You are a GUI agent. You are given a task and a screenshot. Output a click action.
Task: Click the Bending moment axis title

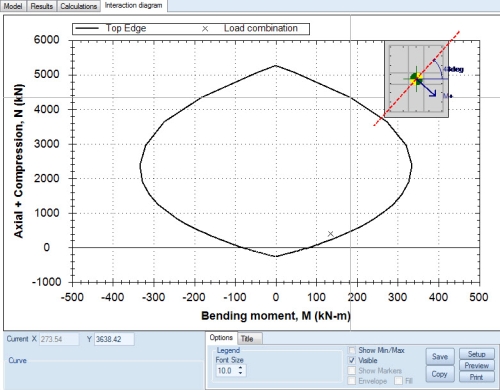pyautogui.click(x=276, y=315)
